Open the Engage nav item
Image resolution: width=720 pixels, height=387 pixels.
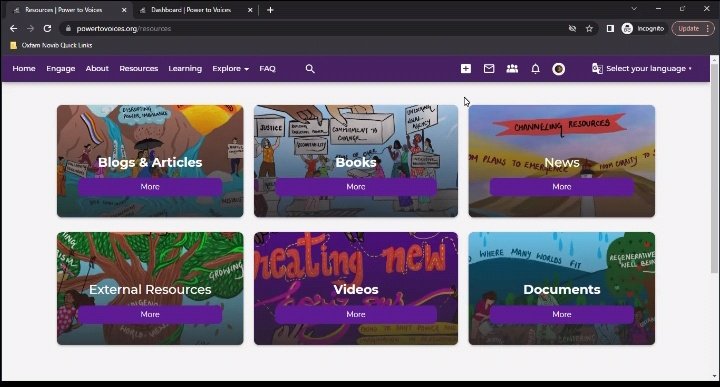click(61, 68)
